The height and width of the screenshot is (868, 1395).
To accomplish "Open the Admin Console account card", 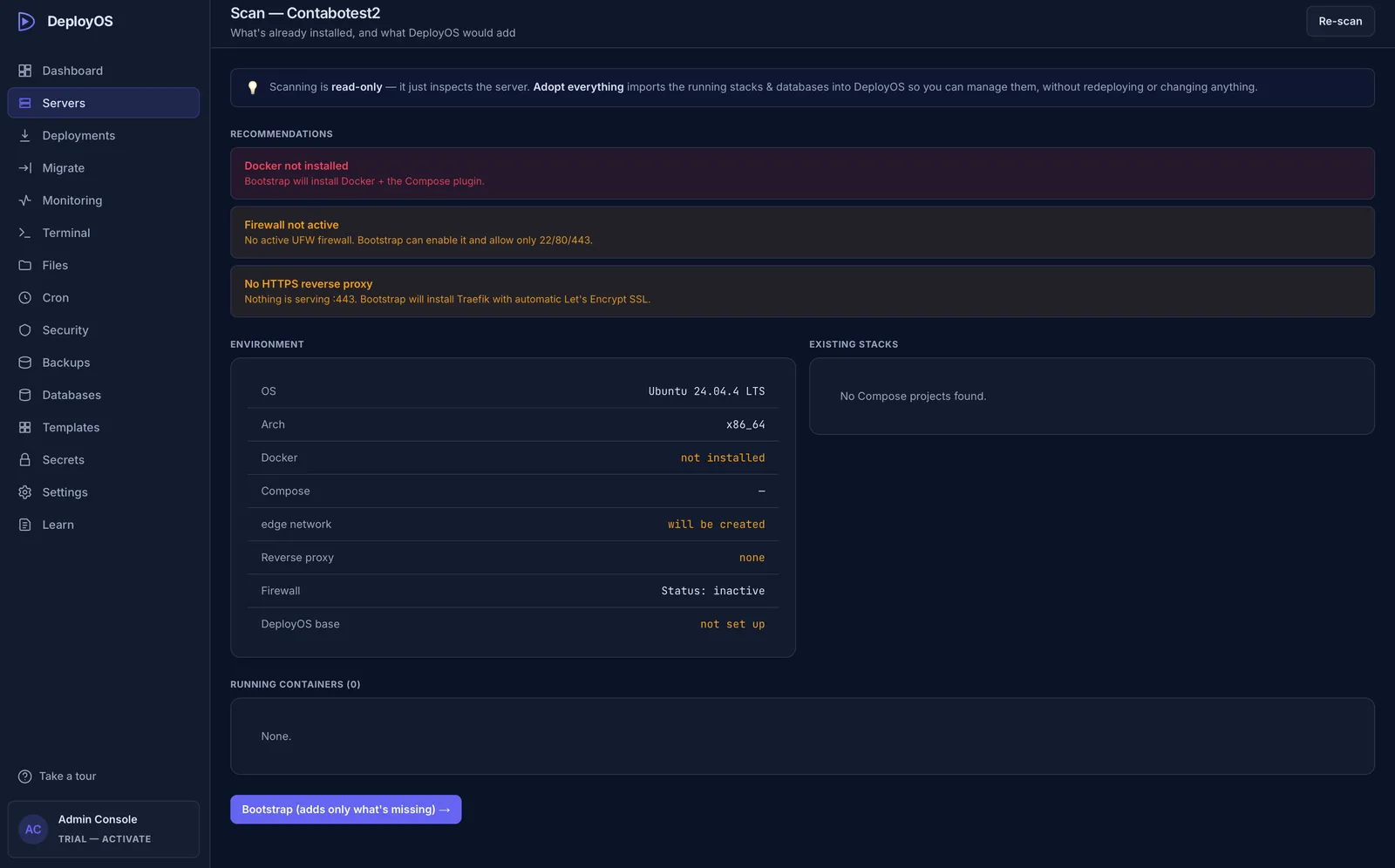I will (x=104, y=830).
